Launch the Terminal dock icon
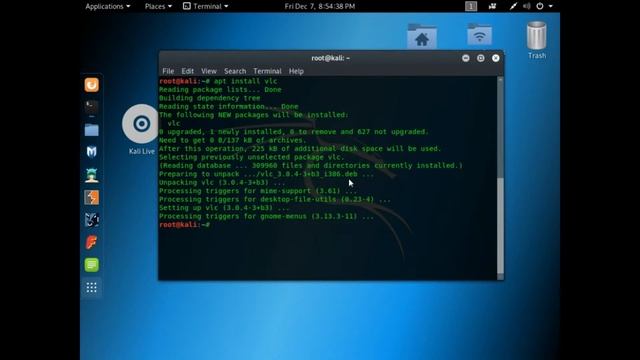This screenshot has height=360, width=640. [x=91, y=107]
